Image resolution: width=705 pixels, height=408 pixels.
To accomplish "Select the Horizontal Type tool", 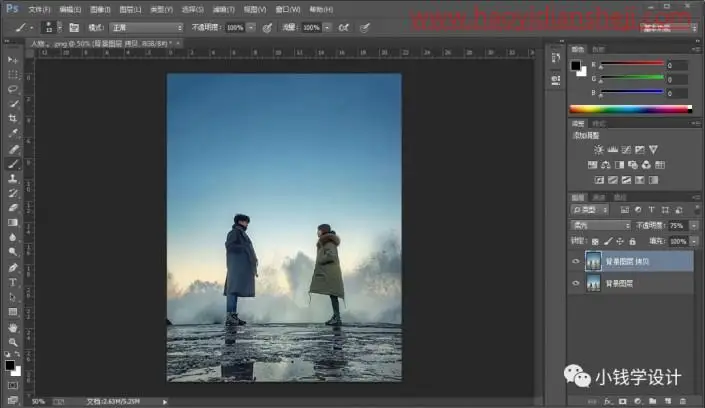I will 13,282.
